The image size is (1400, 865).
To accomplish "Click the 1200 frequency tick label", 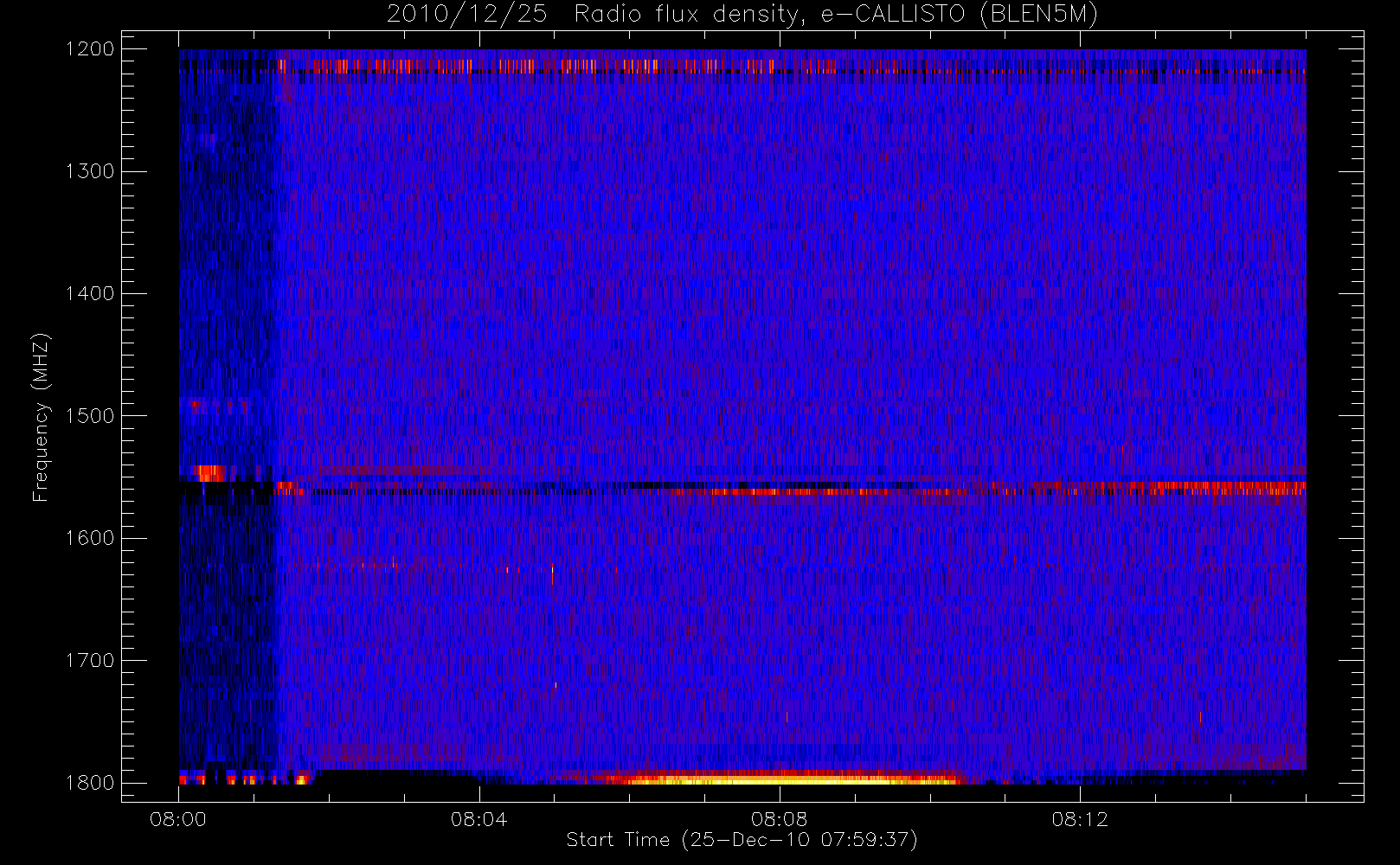I will (x=90, y=49).
